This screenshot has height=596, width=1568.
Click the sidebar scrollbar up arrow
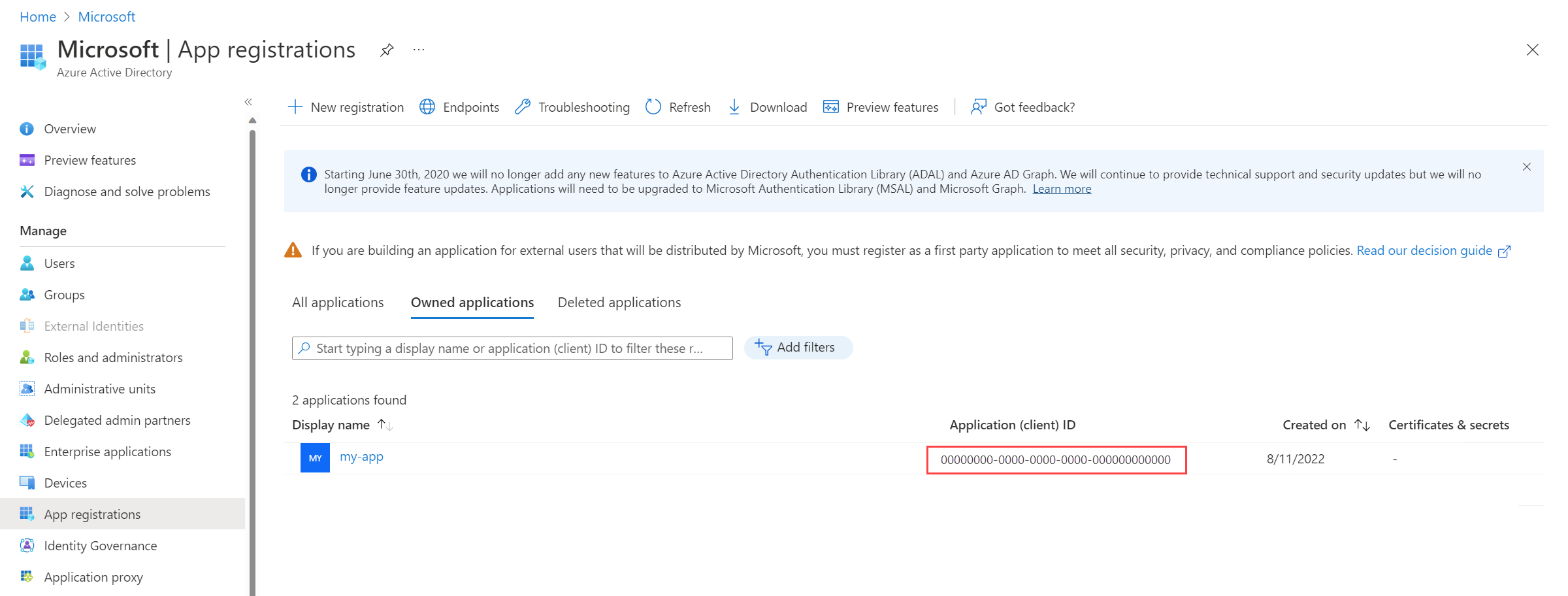[252, 120]
